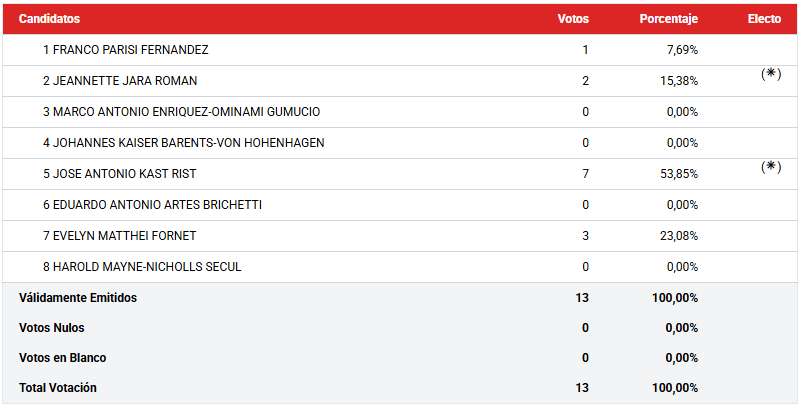Click the Candidatos column header

click(x=50, y=19)
